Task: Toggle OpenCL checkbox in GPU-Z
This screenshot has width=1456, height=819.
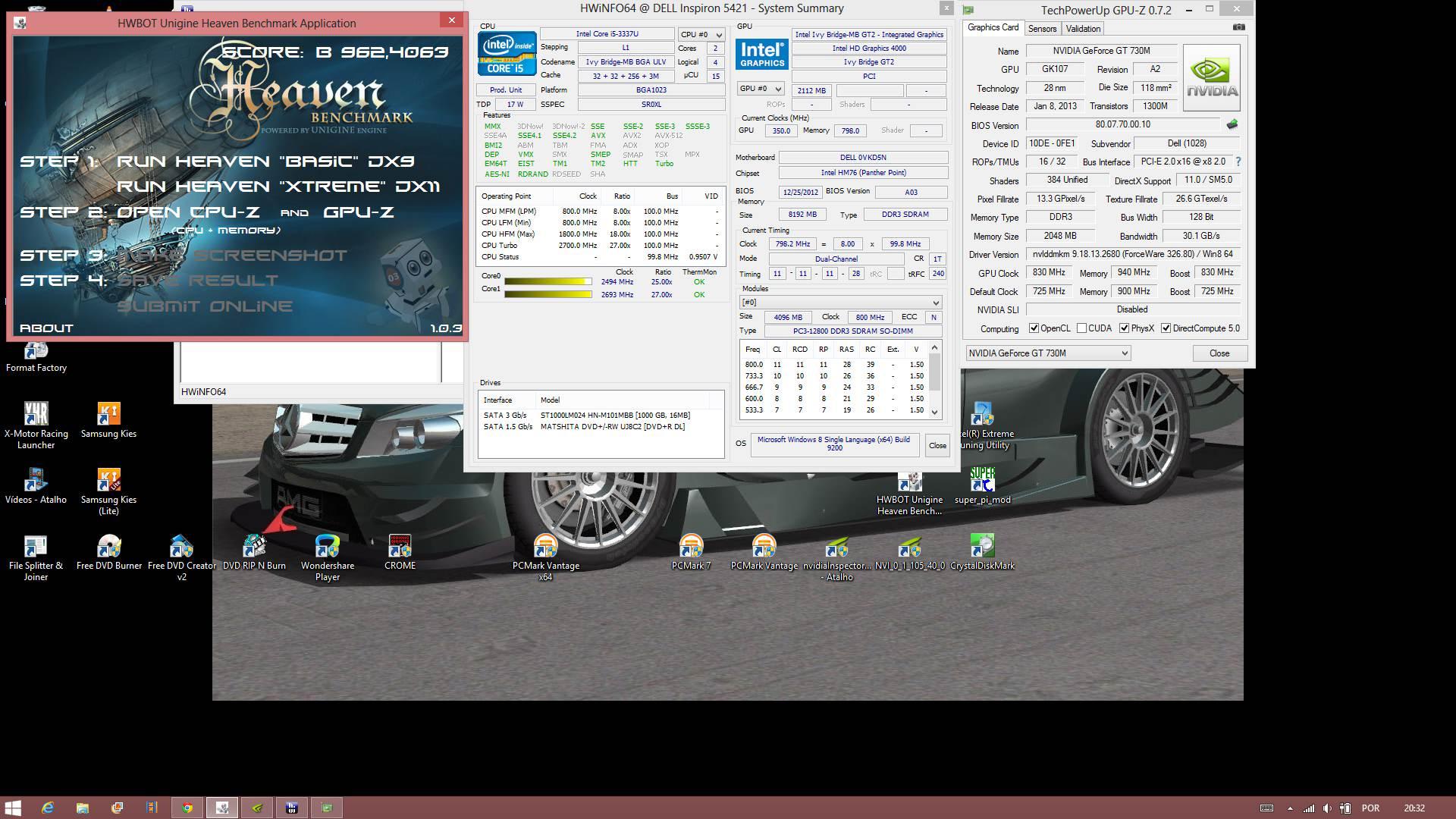Action: click(x=1034, y=328)
